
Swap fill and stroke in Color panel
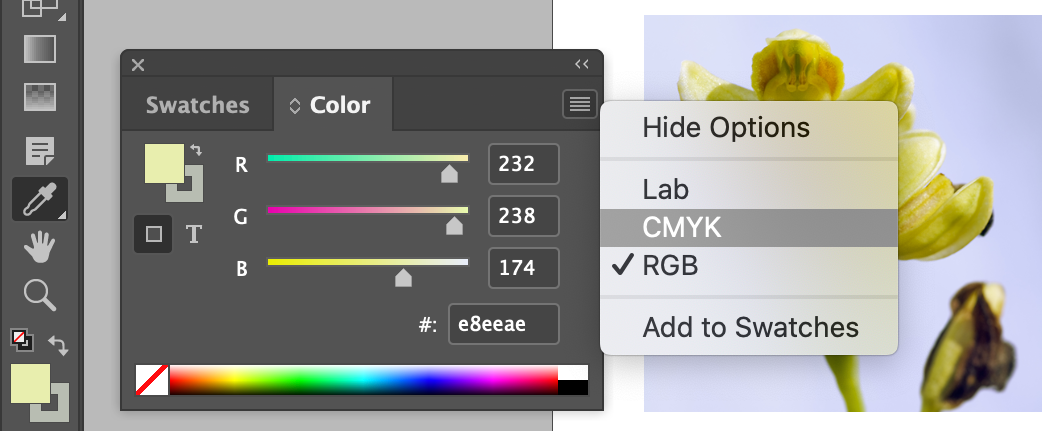[x=196, y=150]
